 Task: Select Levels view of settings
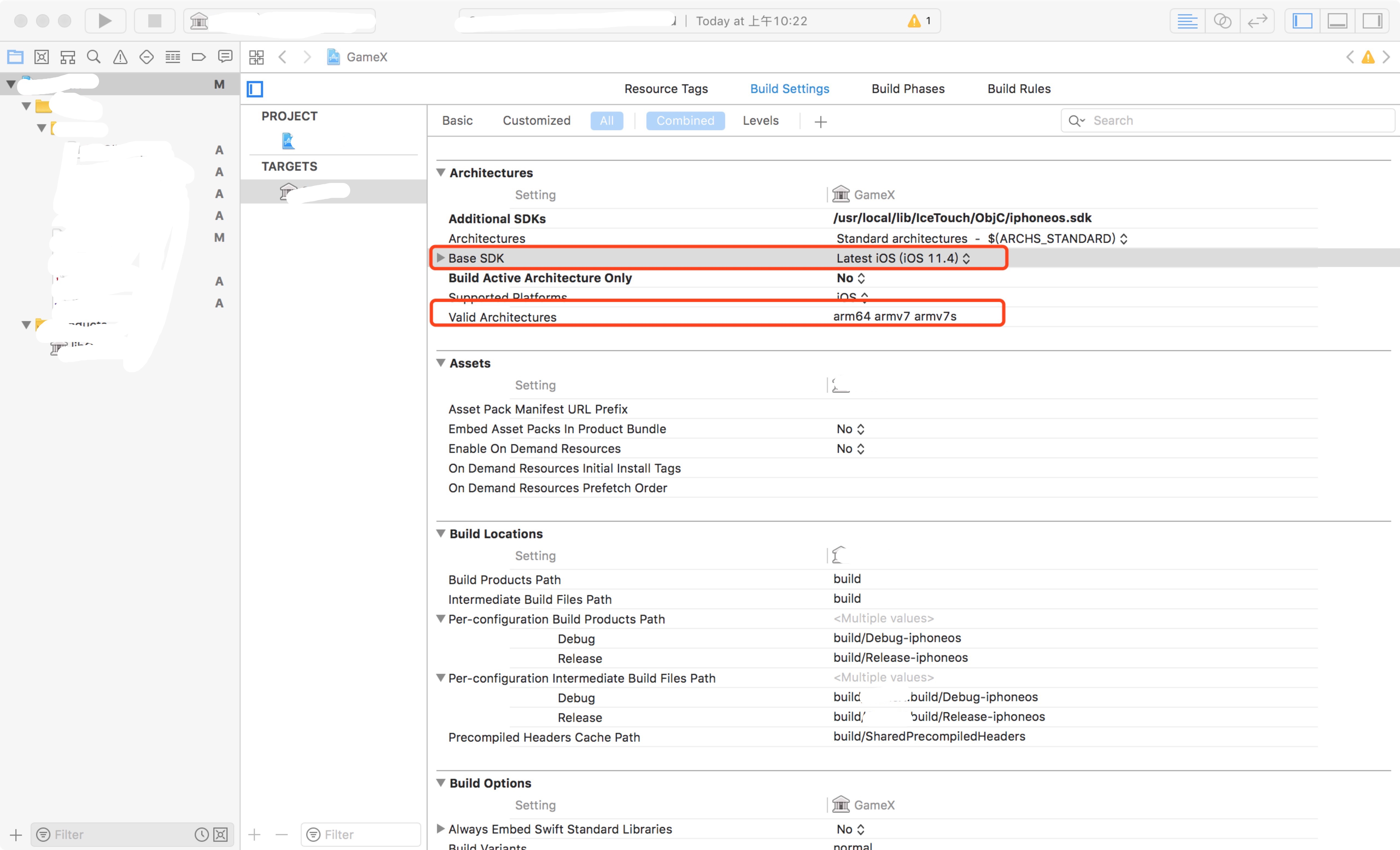[760, 120]
